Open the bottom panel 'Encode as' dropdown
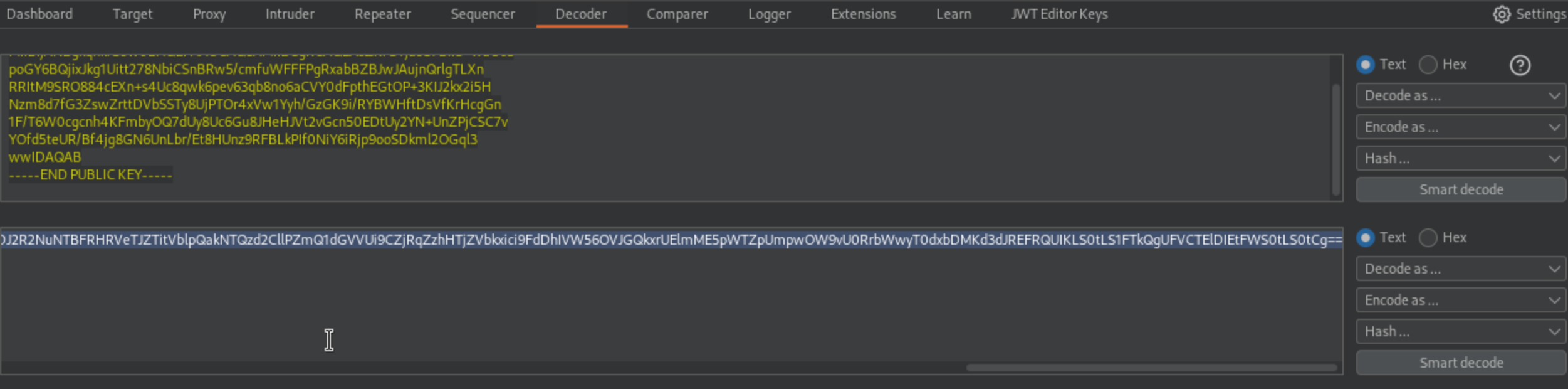Viewport: 1568px width, 389px height. click(x=1460, y=301)
